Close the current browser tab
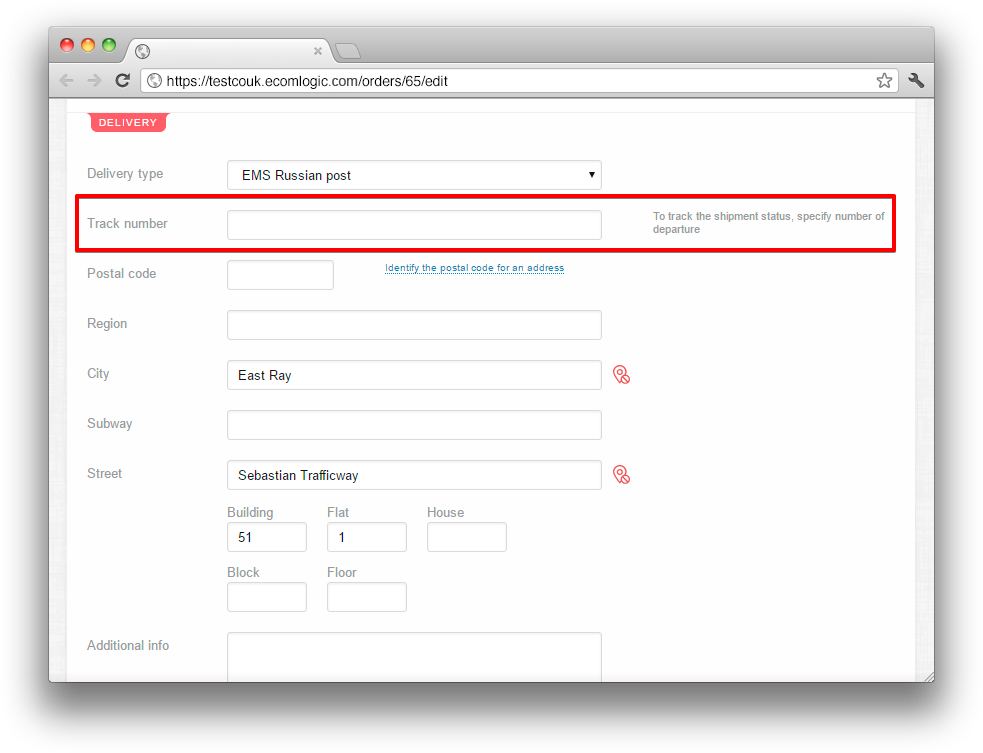983x753 pixels. tap(318, 51)
